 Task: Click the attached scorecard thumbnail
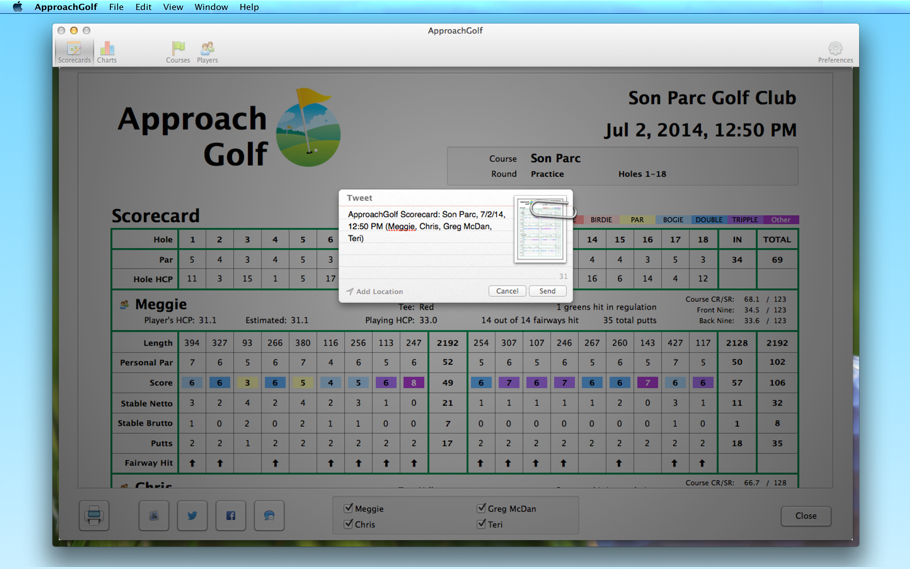coord(541,231)
